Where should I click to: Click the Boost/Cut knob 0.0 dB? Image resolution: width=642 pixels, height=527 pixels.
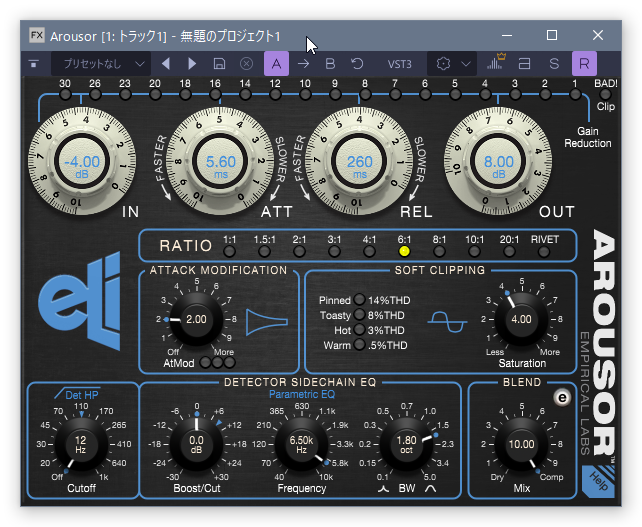[197, 444]
